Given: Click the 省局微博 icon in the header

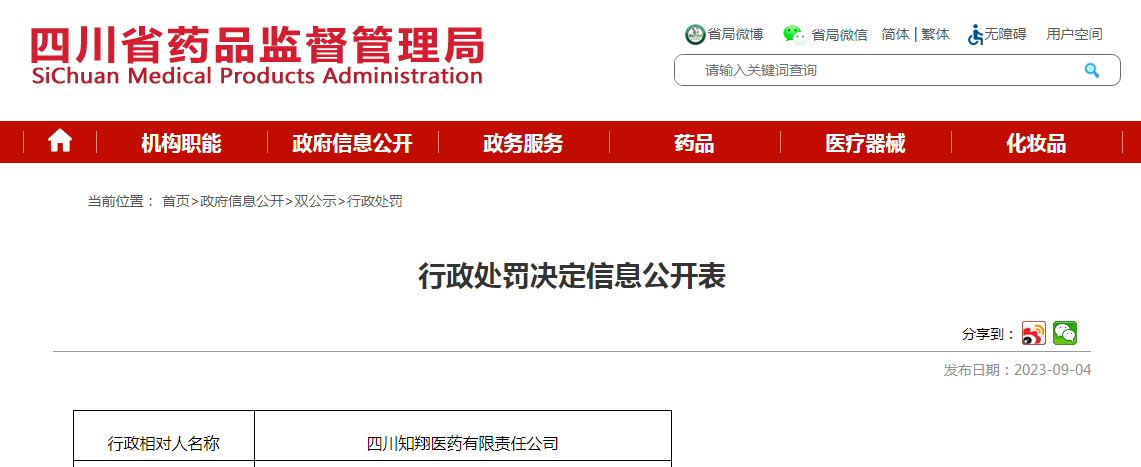Looking at the screenshot, I should [x=695, y=34].
